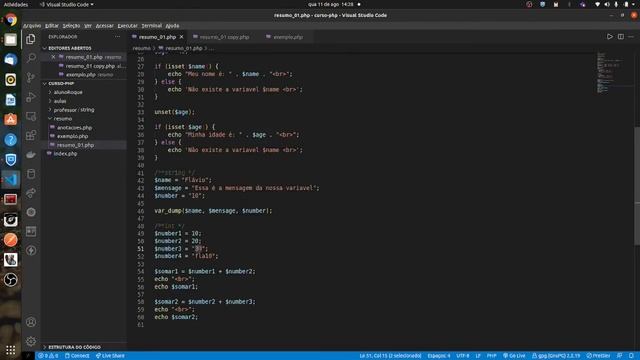Open the Remote Explorer view

tap(31, 116)
